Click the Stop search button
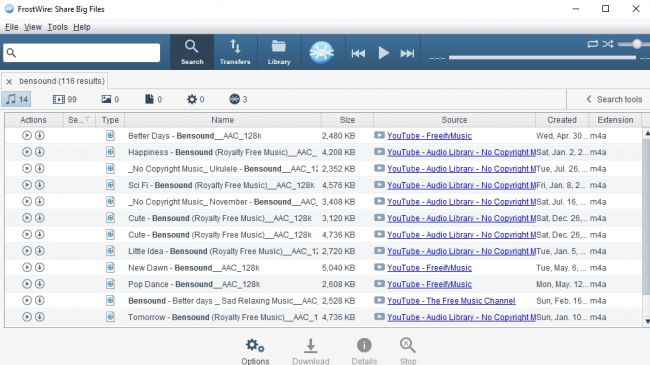The image size is (650, 365). pos(408,352)
